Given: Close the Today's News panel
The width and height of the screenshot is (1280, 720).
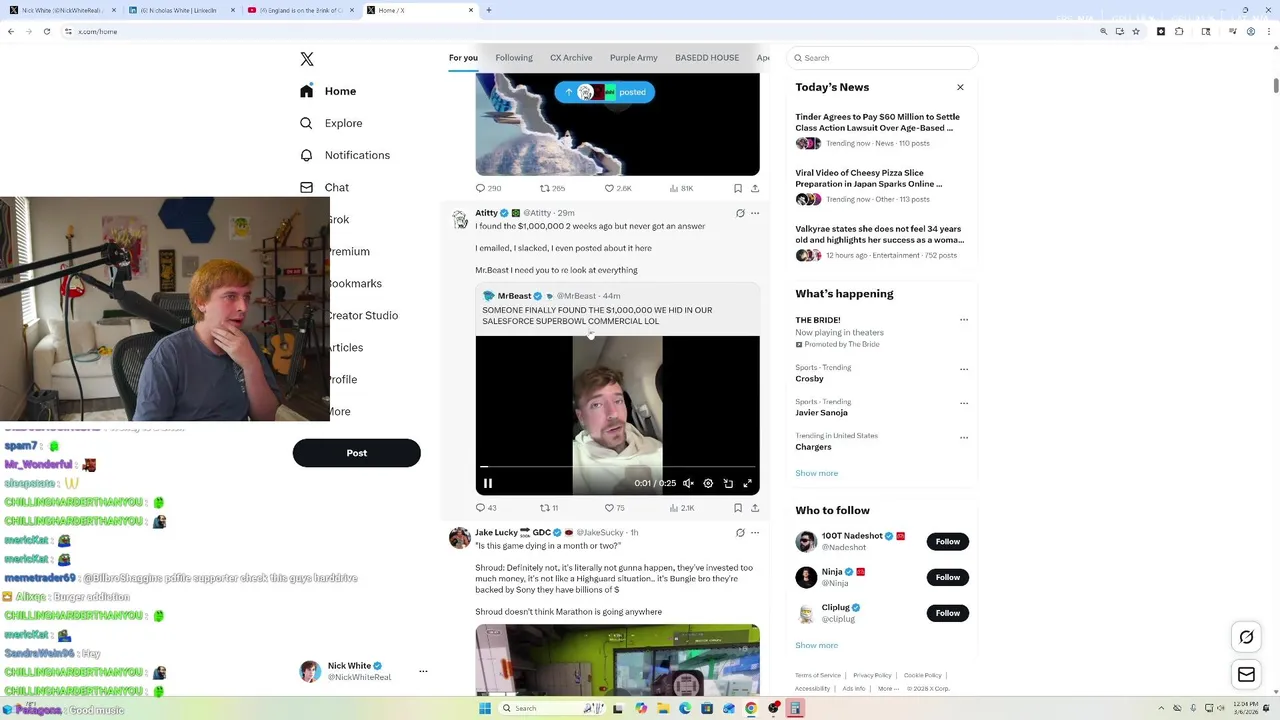Looking at the screenshot, I should click(960, 87).
